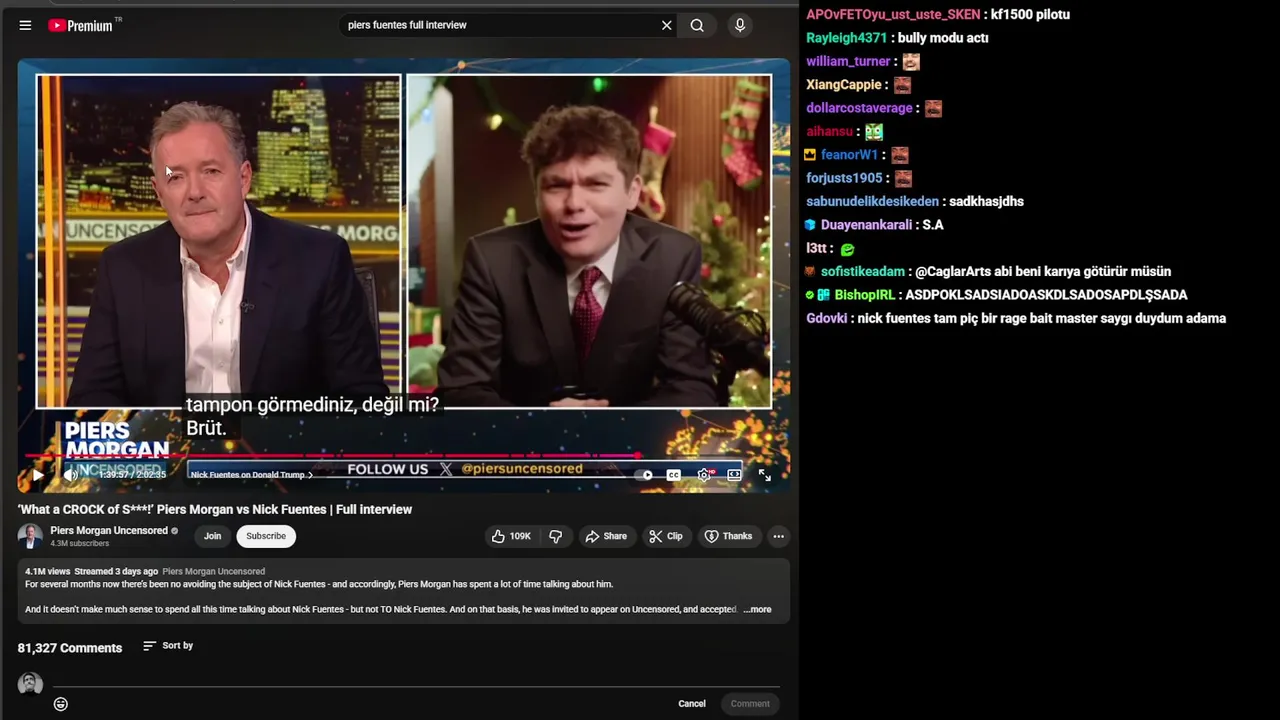The image size is (1280, 720).
Task: Open the comments 'Sort by' dropdown
Action: coord(168,646)
